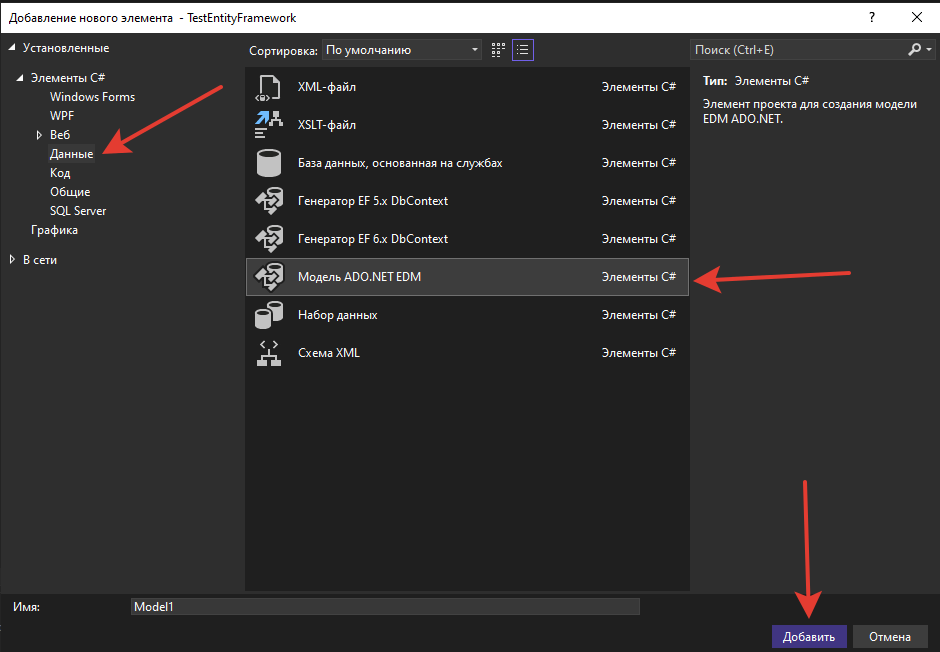Select Данные category in tree
The image size is (940, 652).
point(71,154)
